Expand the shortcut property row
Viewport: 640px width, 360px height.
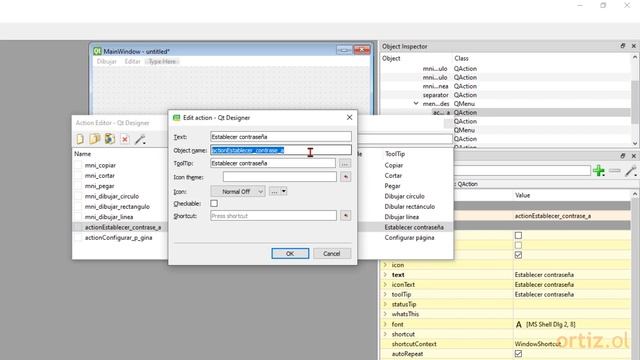coord(385,334)
